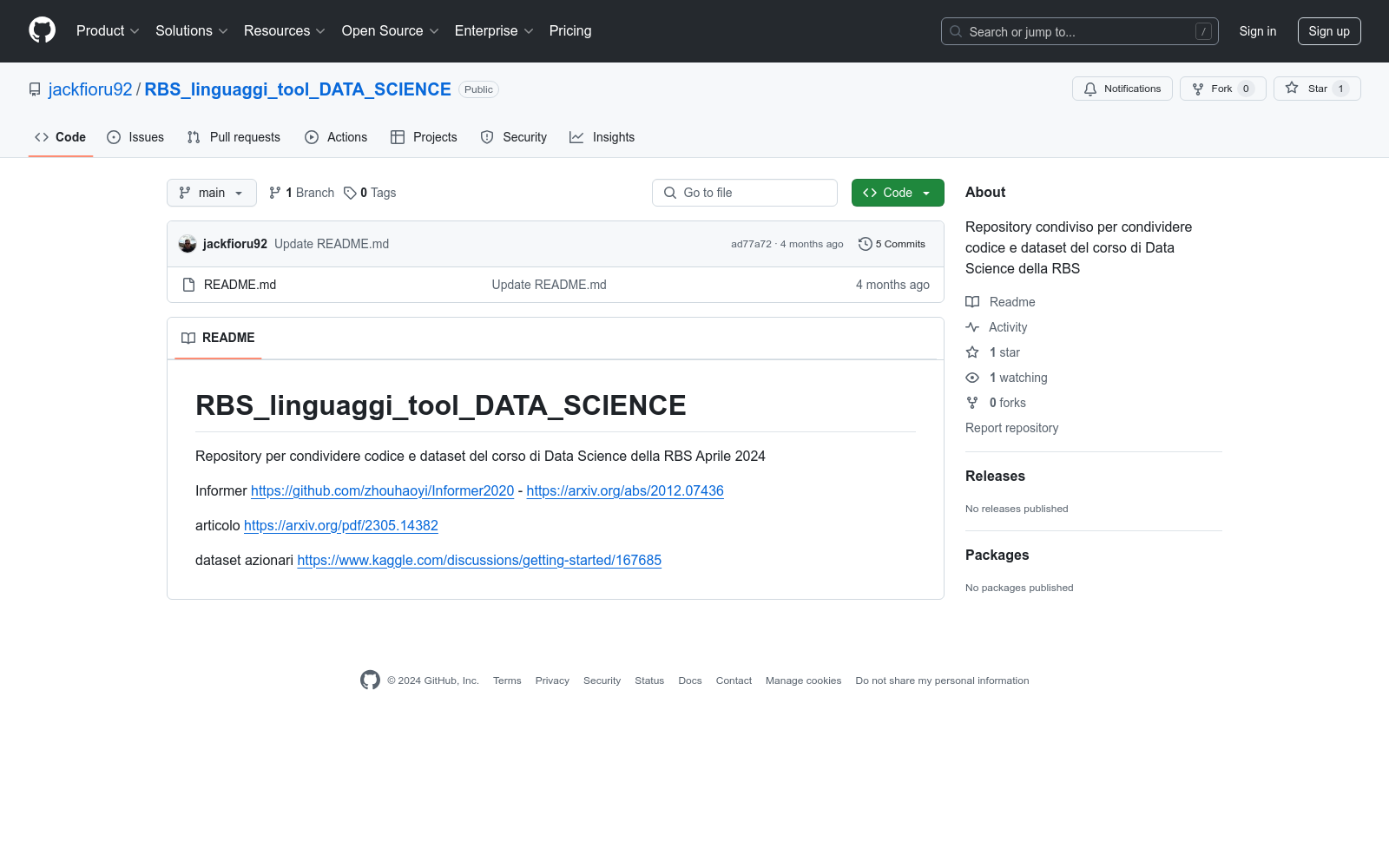
Task: Click the Sign in link
Action: tap(1258, 31)
